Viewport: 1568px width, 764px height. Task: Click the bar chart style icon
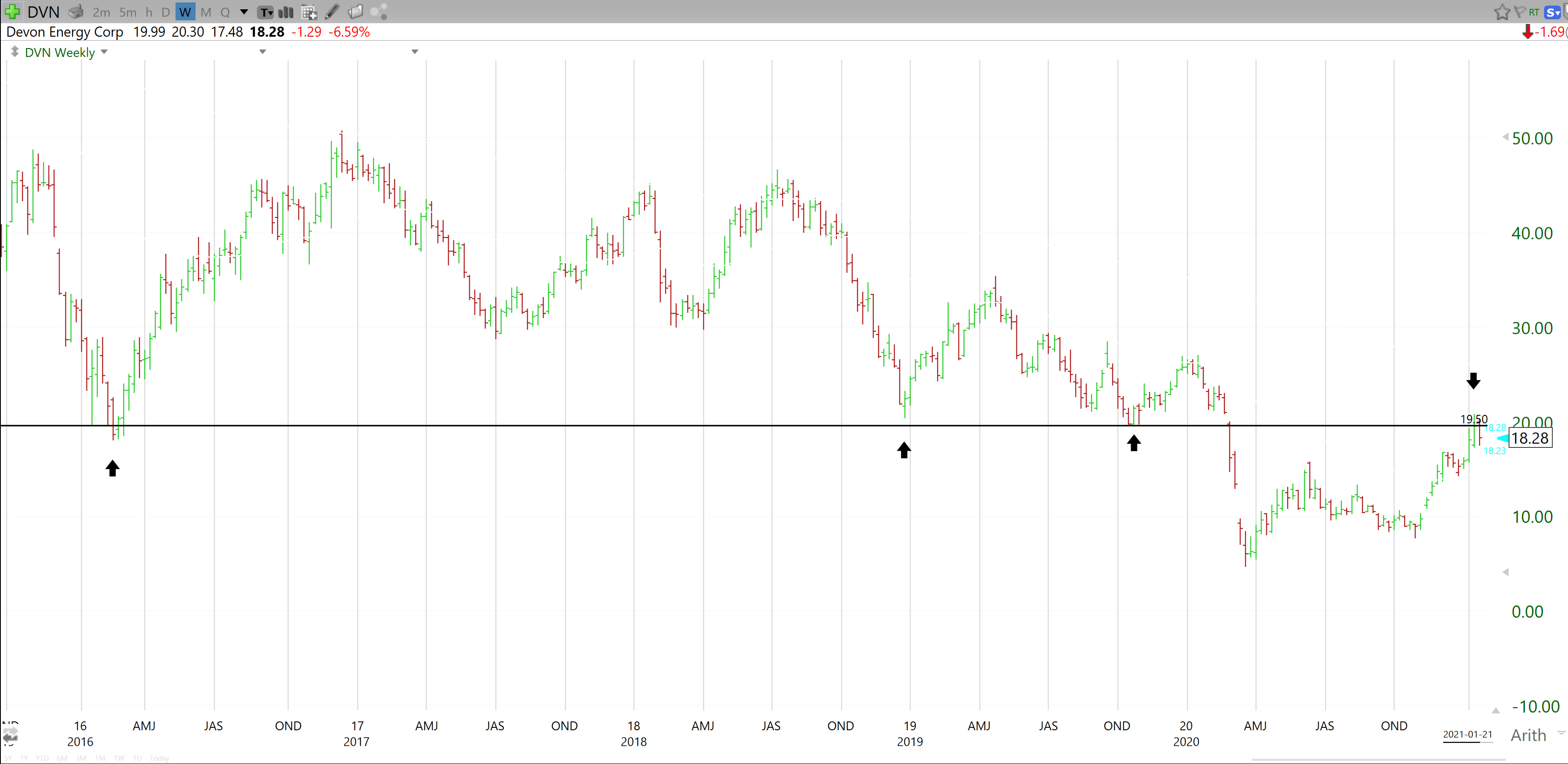286,11
